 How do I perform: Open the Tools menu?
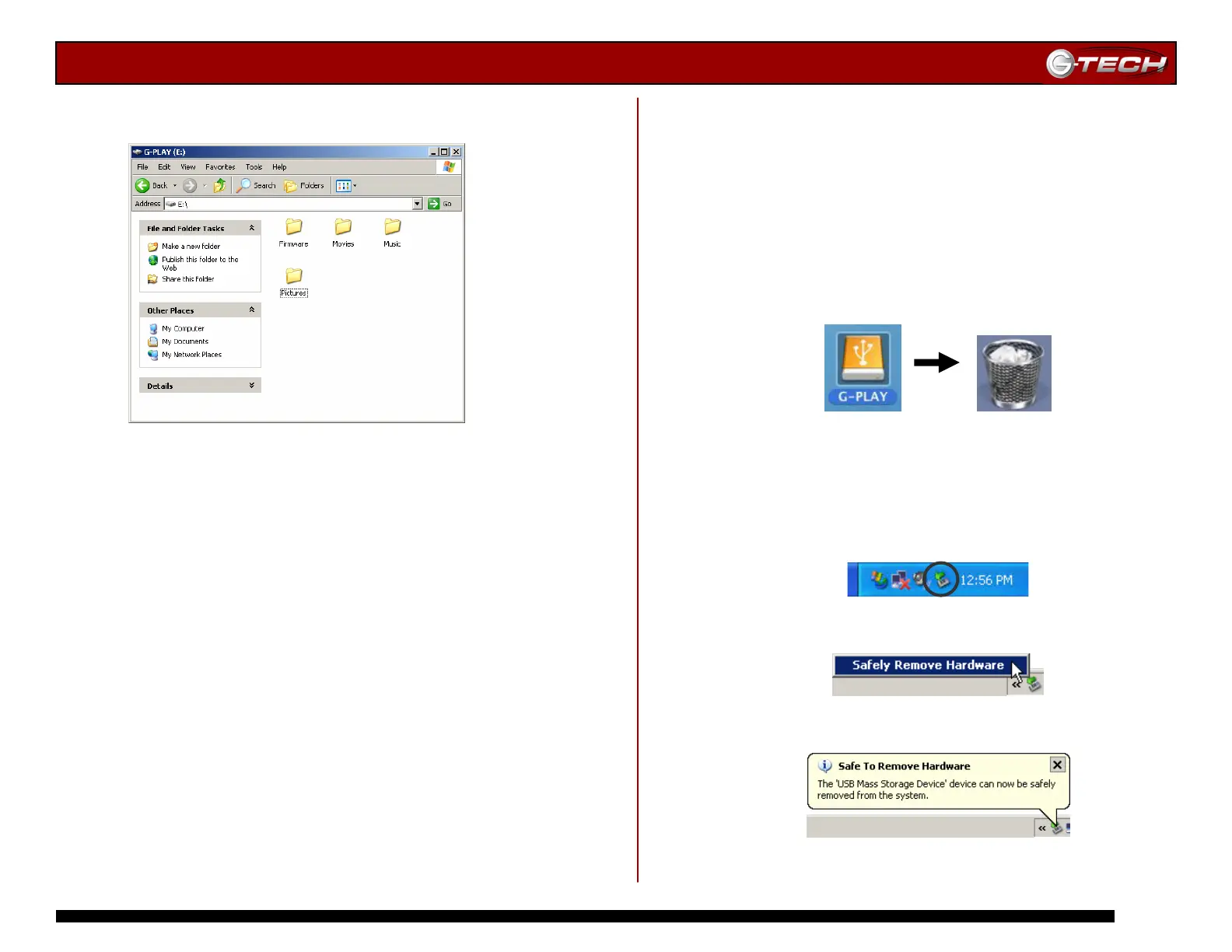point(254,167)
